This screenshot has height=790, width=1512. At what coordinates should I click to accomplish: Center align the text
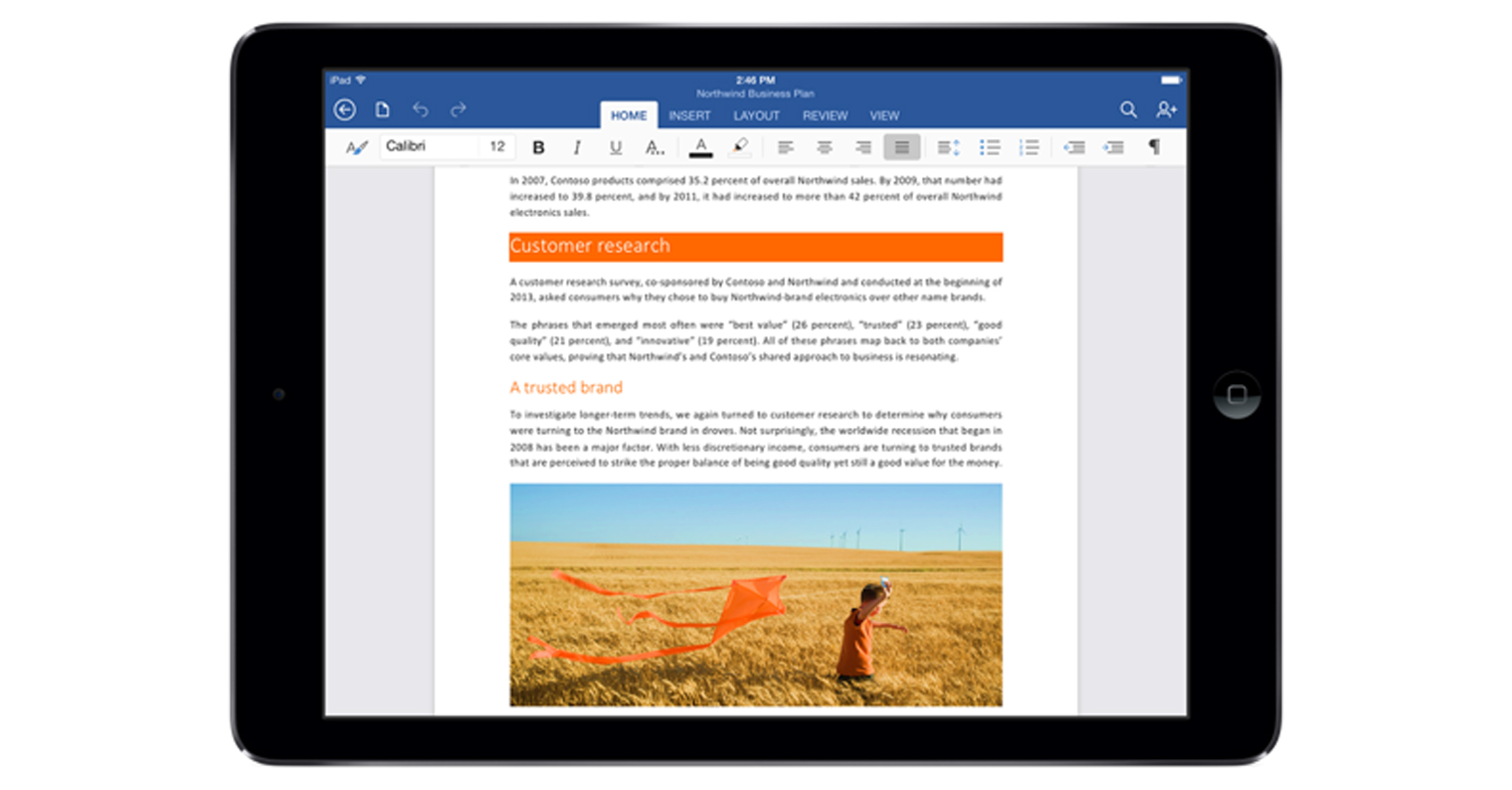point(825,147)
